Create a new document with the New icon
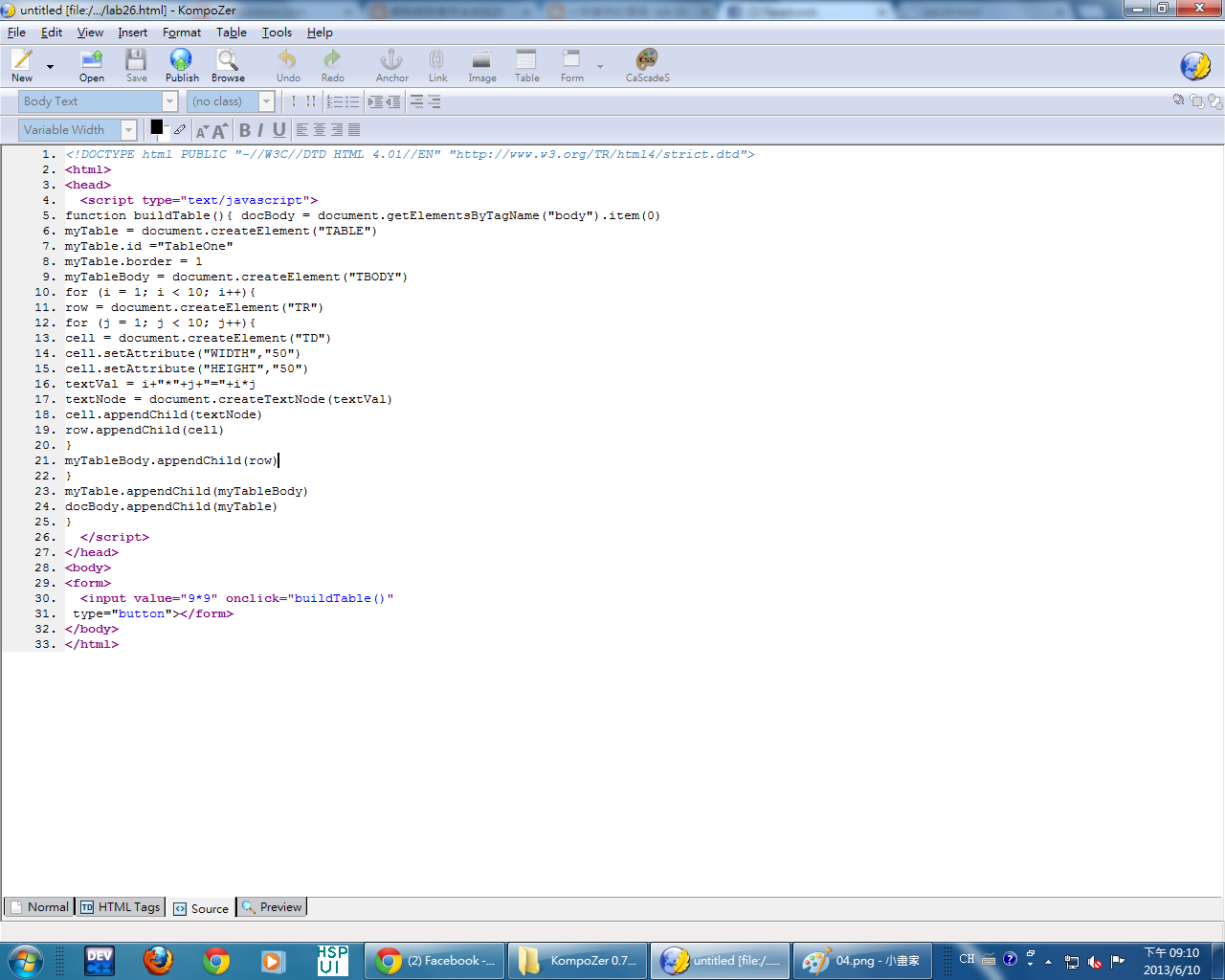The width and height of the screenshot is (1225, 980). (x=22, y=65)
